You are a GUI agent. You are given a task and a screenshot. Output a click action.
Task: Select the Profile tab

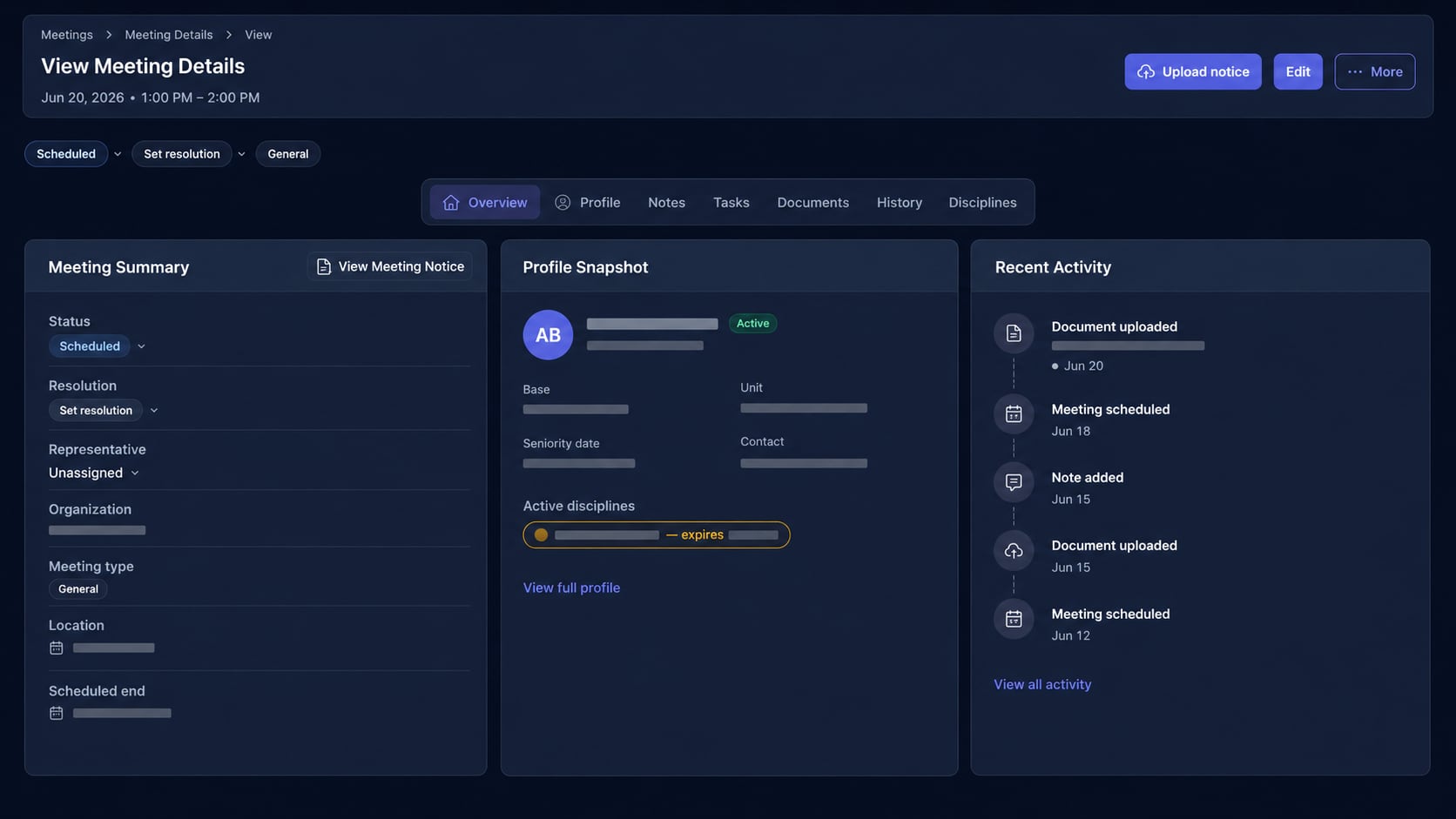point(588,203)
